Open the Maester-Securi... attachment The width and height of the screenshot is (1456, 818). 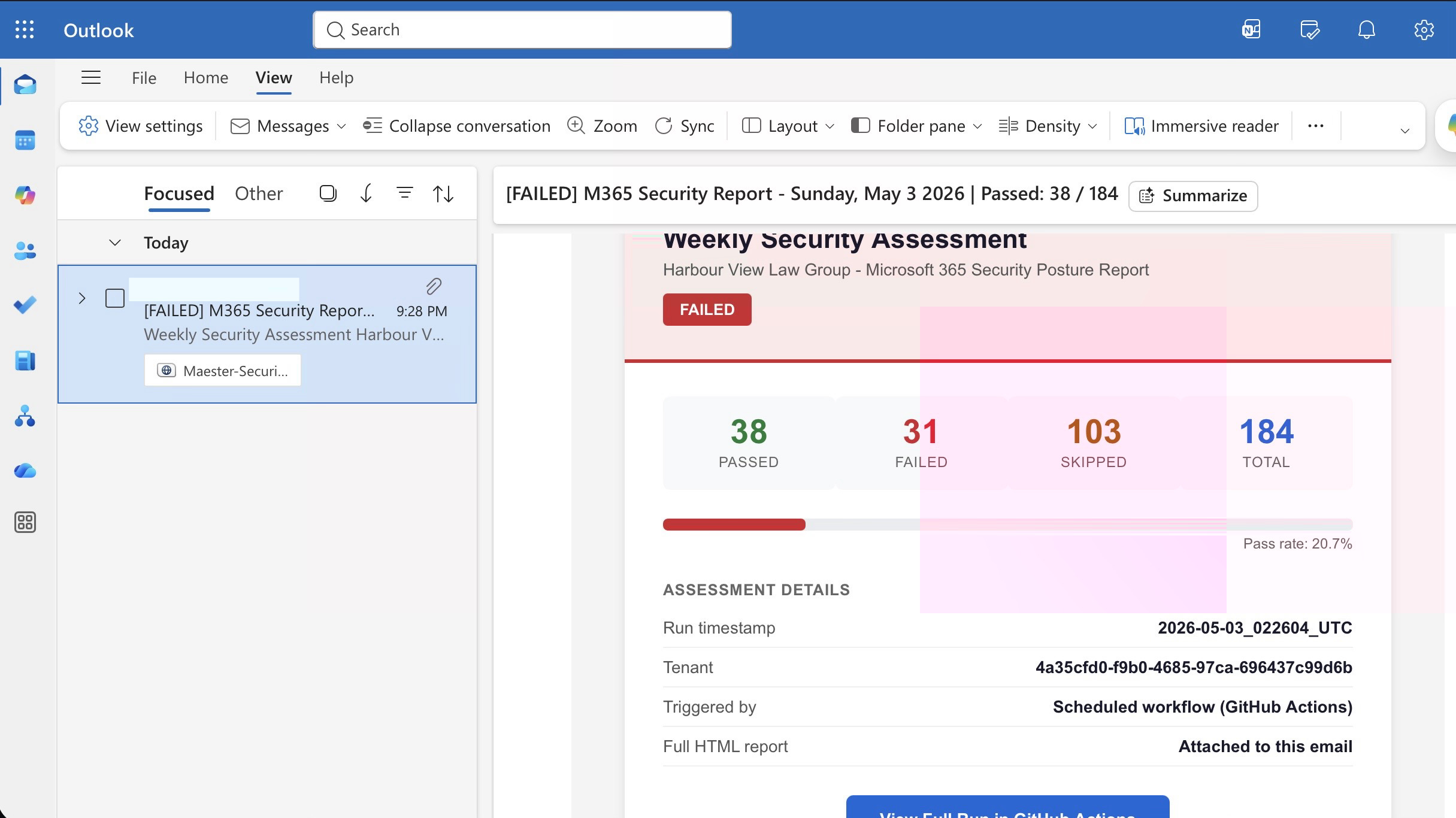click(223, 371)
